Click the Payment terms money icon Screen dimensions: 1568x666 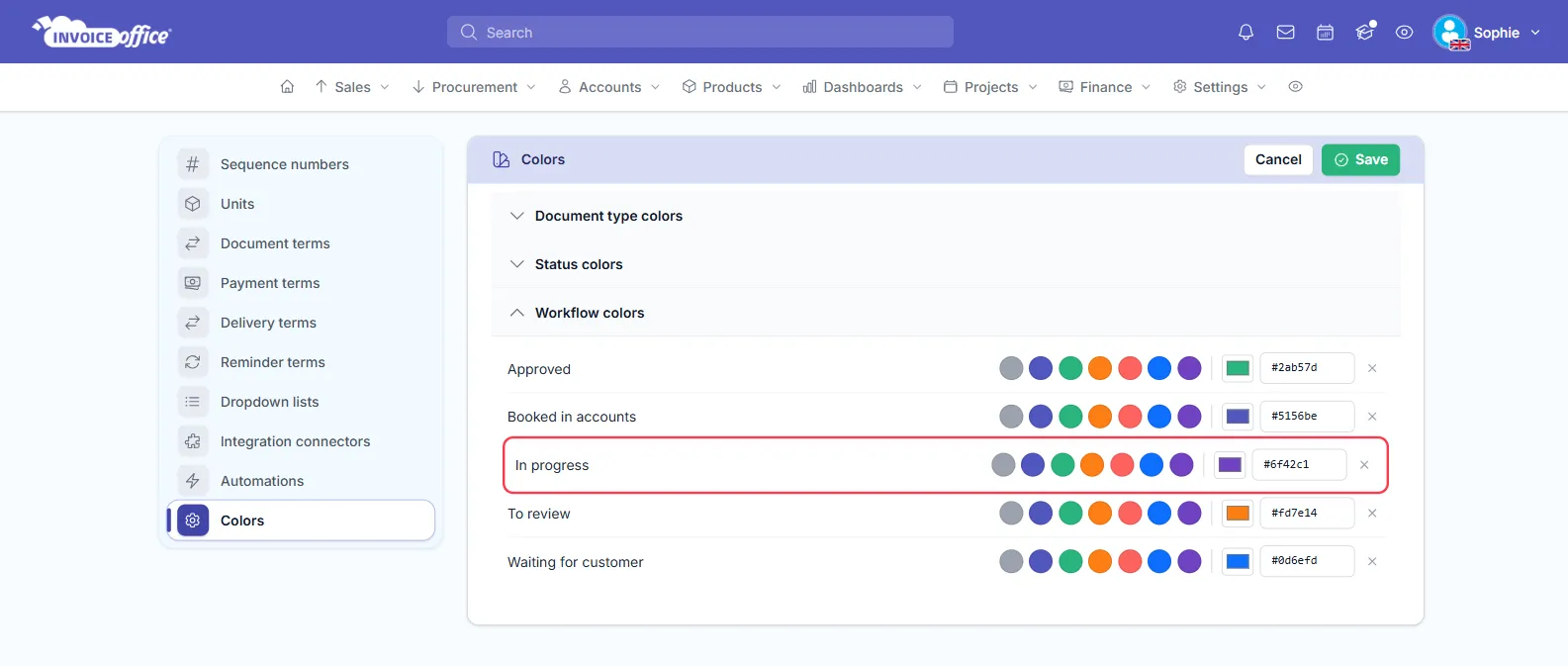193,283
